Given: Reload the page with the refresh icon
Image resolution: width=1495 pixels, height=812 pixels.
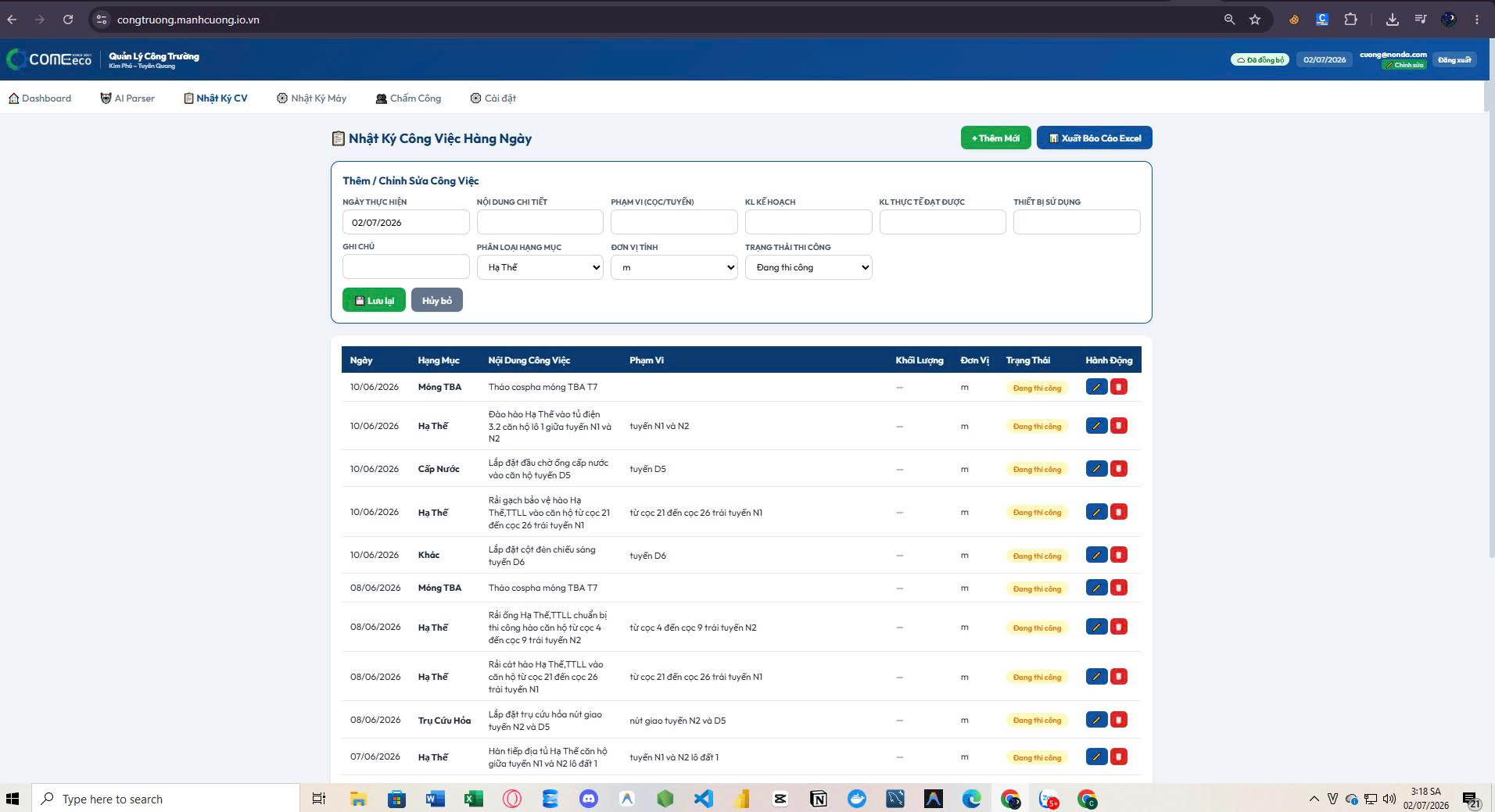Looking at the screenshot, I should pos(68,20).
